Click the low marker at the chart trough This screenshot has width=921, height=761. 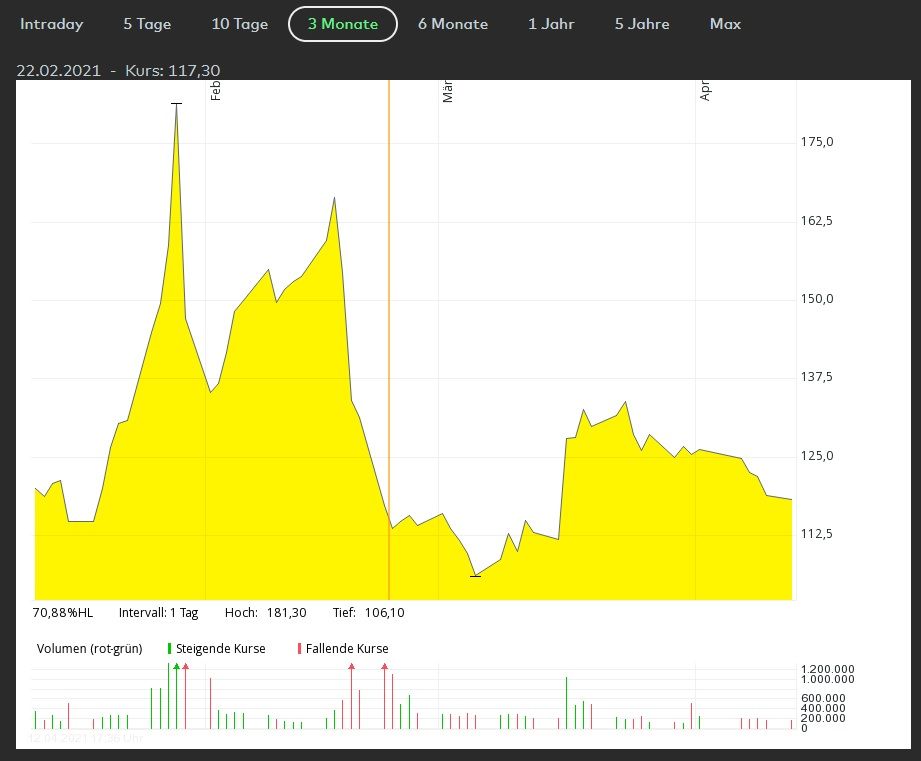coord(475,576)
